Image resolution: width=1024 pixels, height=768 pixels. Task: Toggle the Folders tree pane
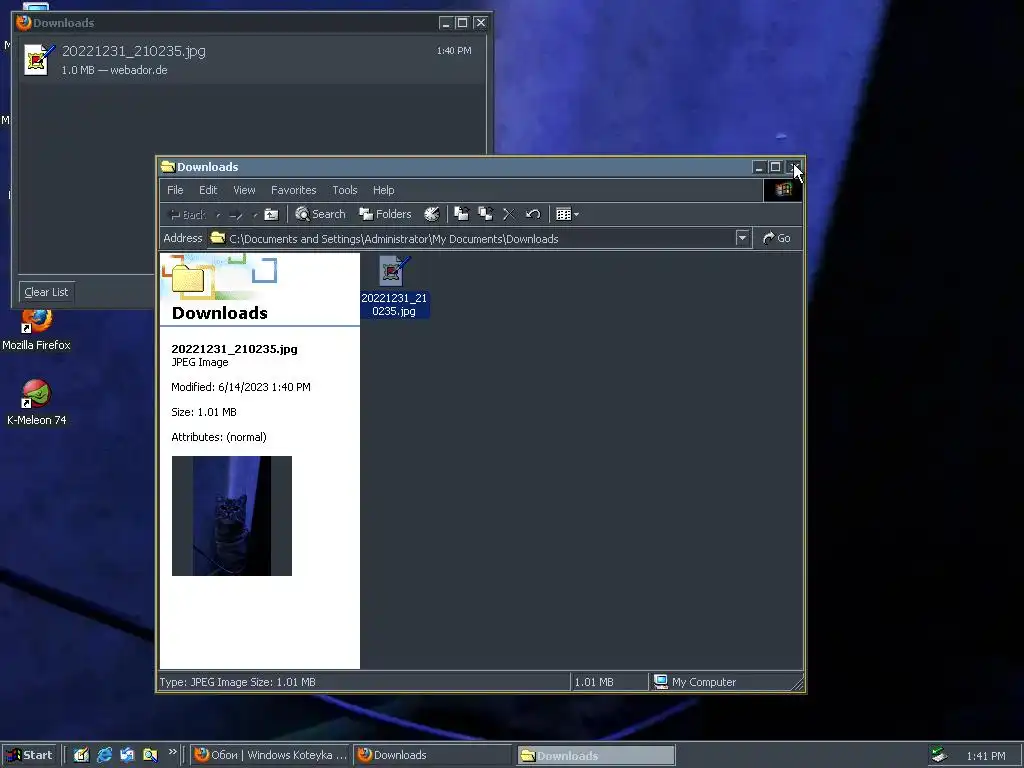385,214
